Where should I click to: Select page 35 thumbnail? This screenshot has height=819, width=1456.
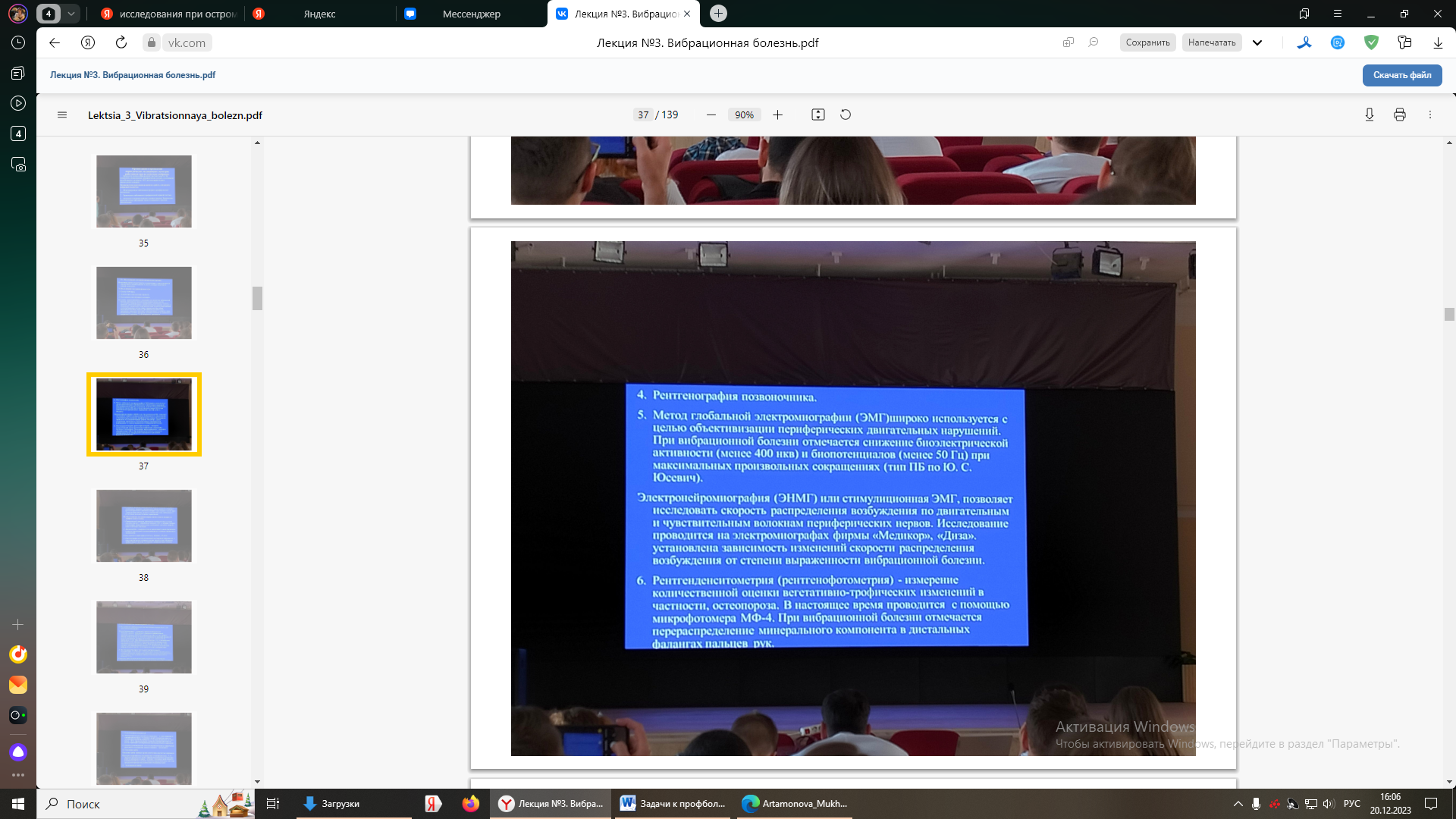click(144, 191)
